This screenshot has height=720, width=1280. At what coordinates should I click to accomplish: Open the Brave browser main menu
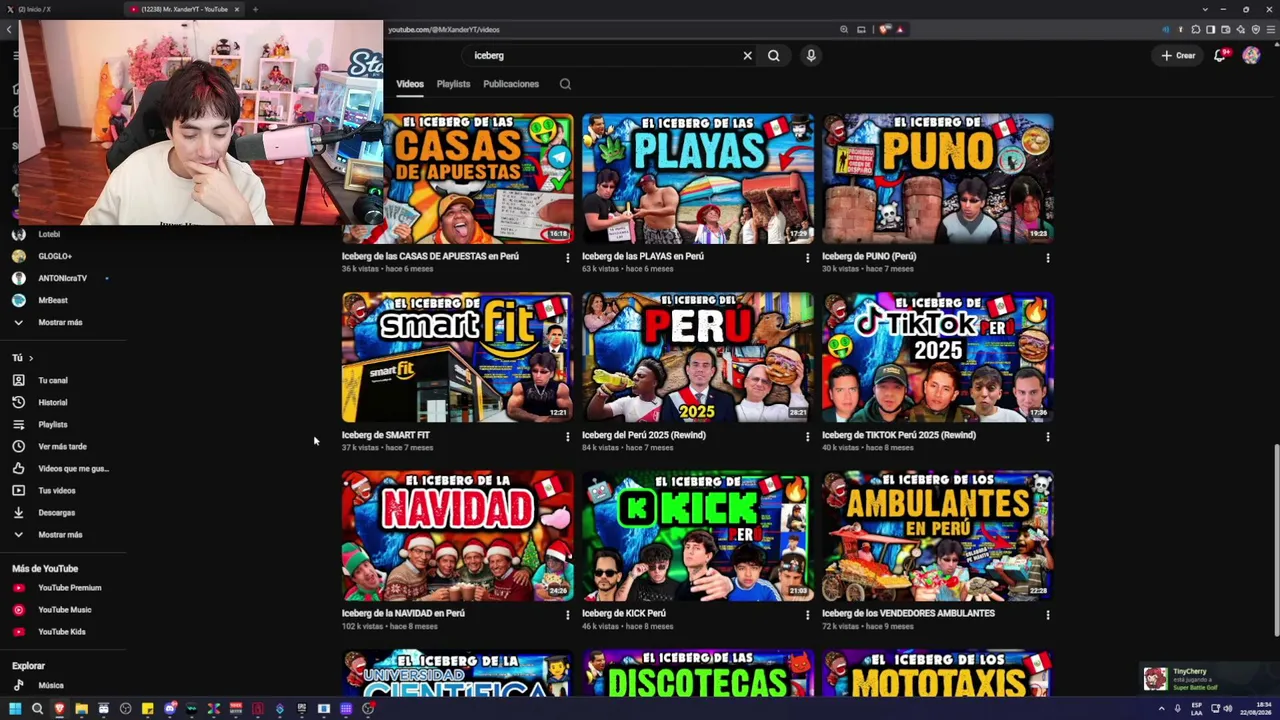1271,30
